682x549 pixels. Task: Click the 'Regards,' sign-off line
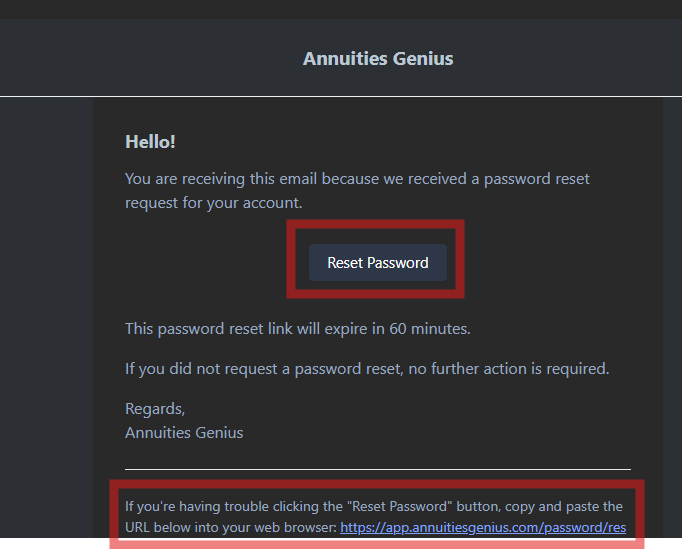[154, 409]
